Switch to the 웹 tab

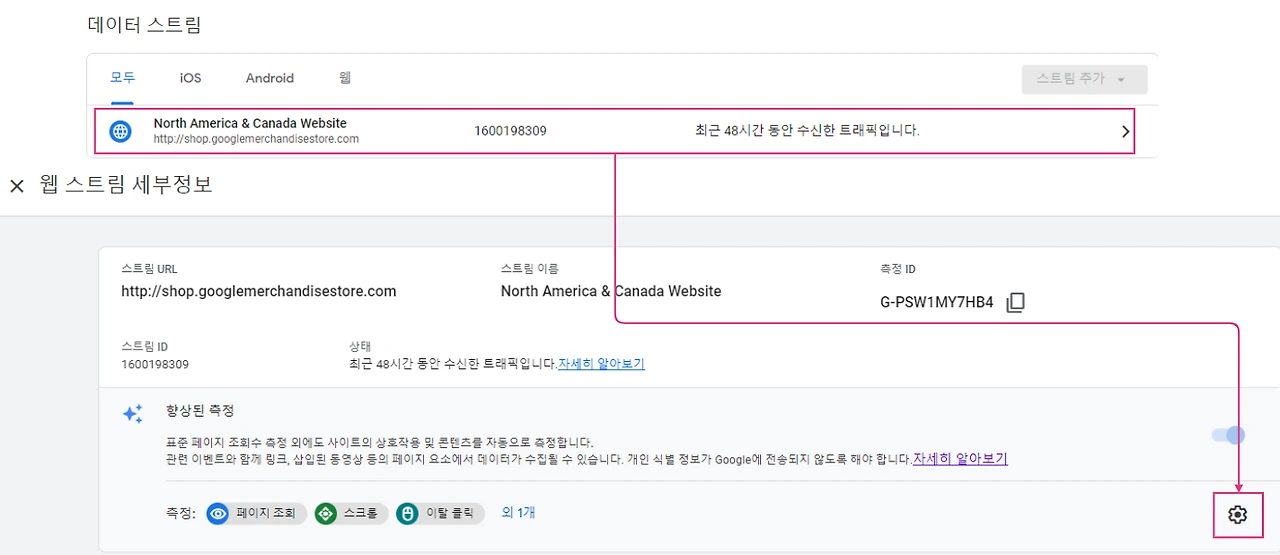(x=345, y=78)
